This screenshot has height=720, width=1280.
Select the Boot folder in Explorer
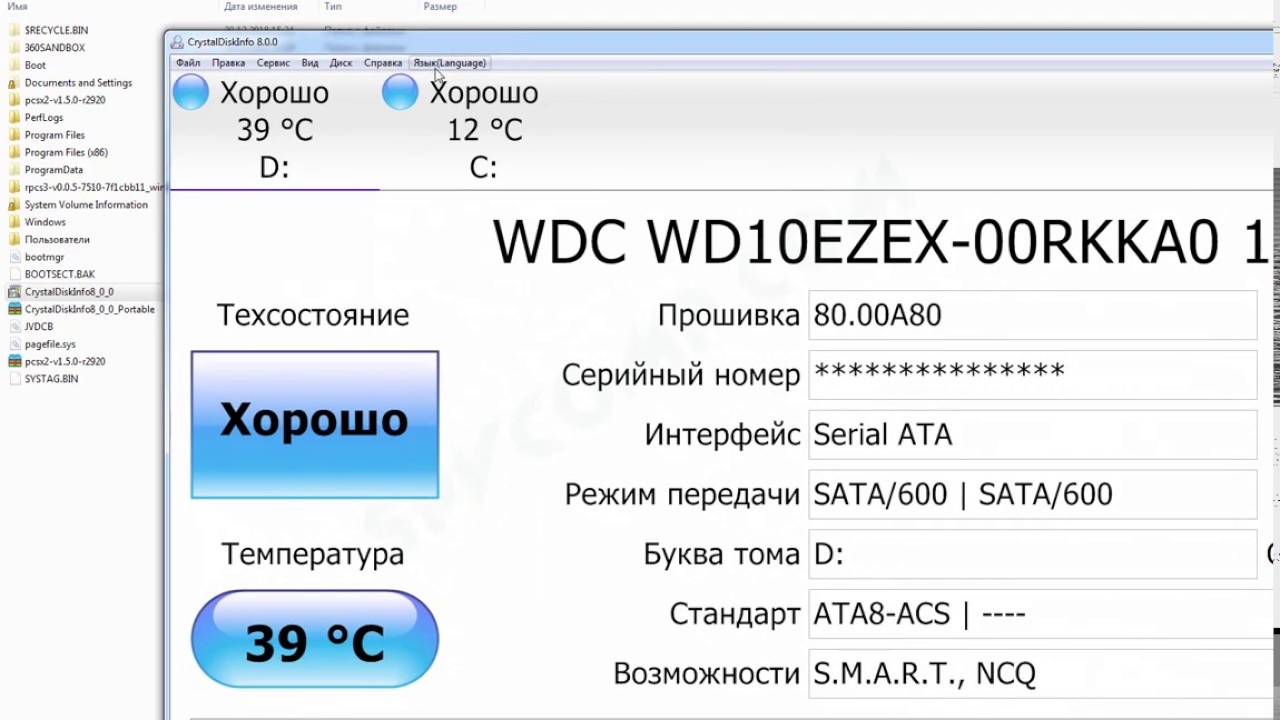[x=35, y=65]
